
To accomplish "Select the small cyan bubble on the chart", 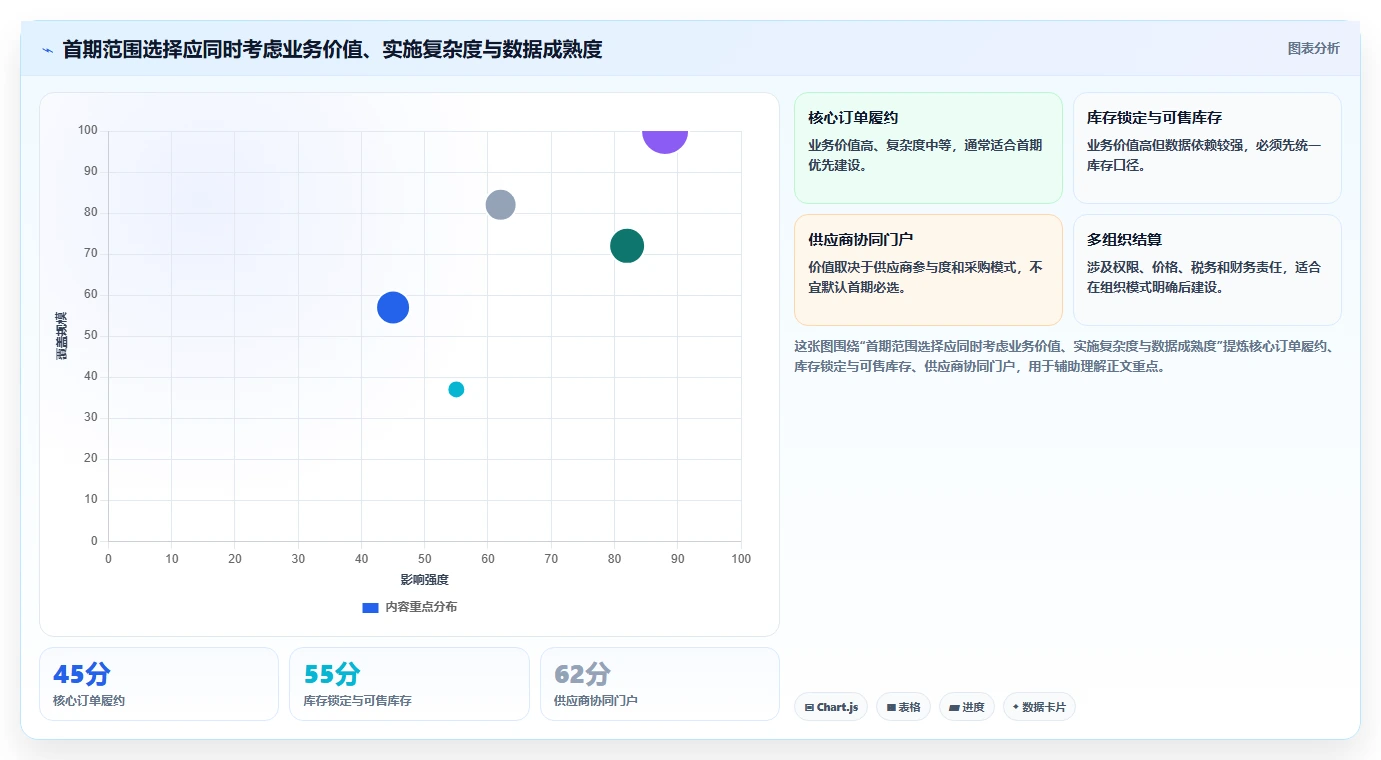I will pyautogui.click(x=456, y=389).
